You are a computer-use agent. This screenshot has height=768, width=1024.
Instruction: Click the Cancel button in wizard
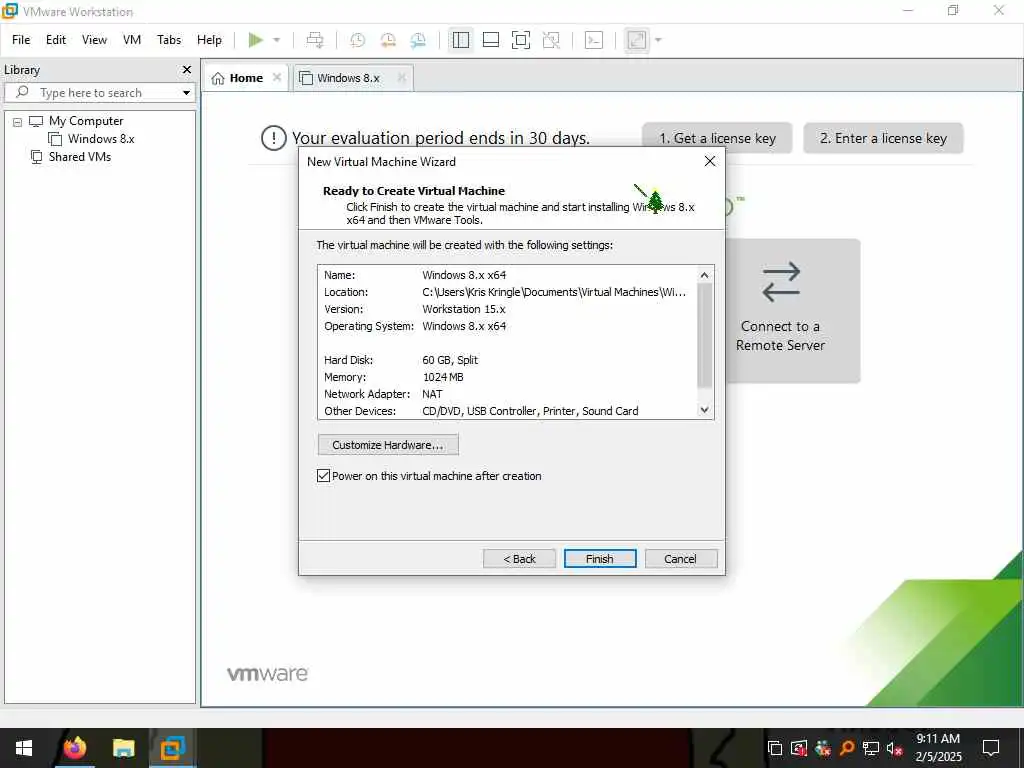pyautogui.click(x=680, y=558)
